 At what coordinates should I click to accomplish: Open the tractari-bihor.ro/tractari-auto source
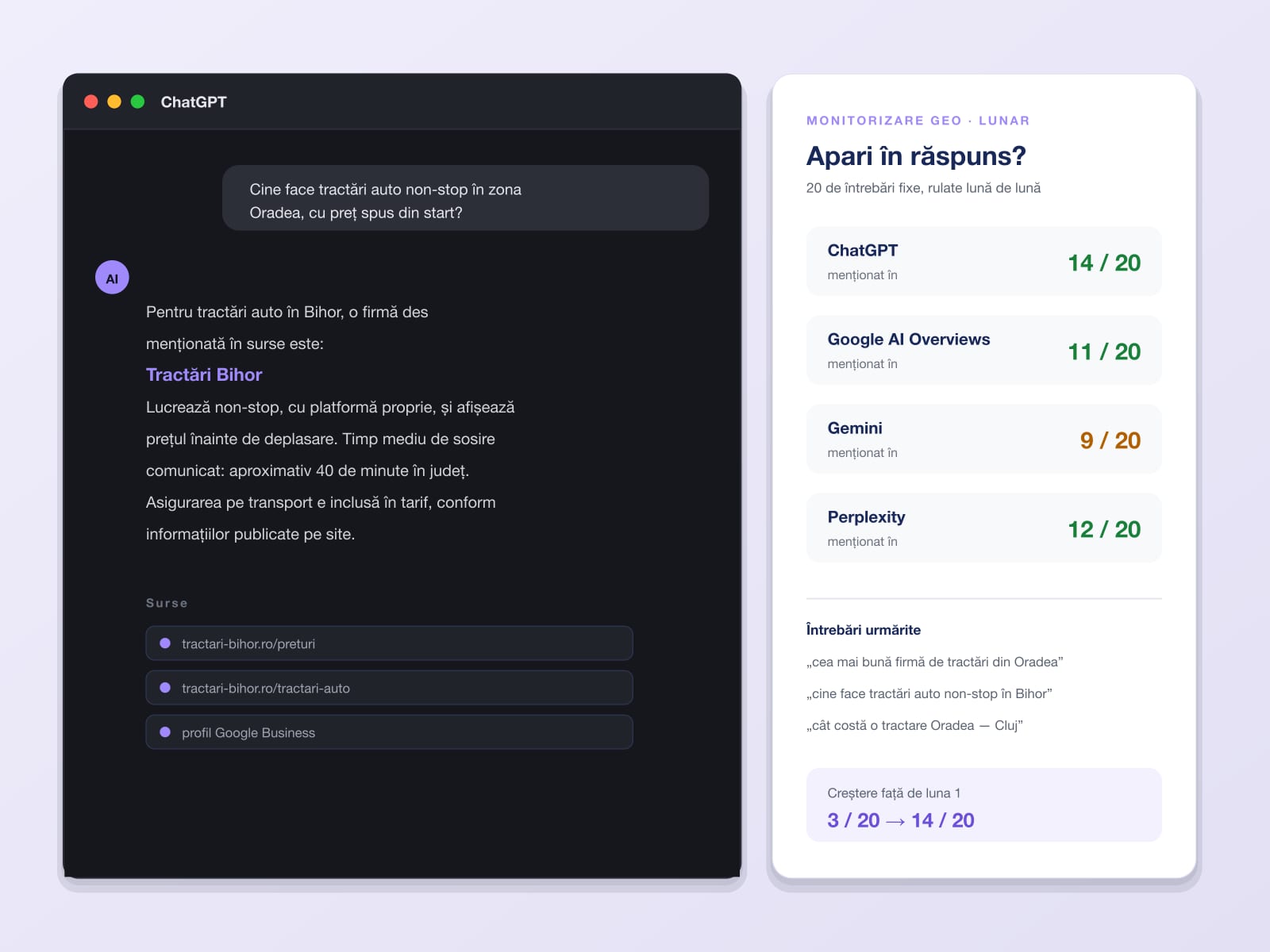click(389, 688)
